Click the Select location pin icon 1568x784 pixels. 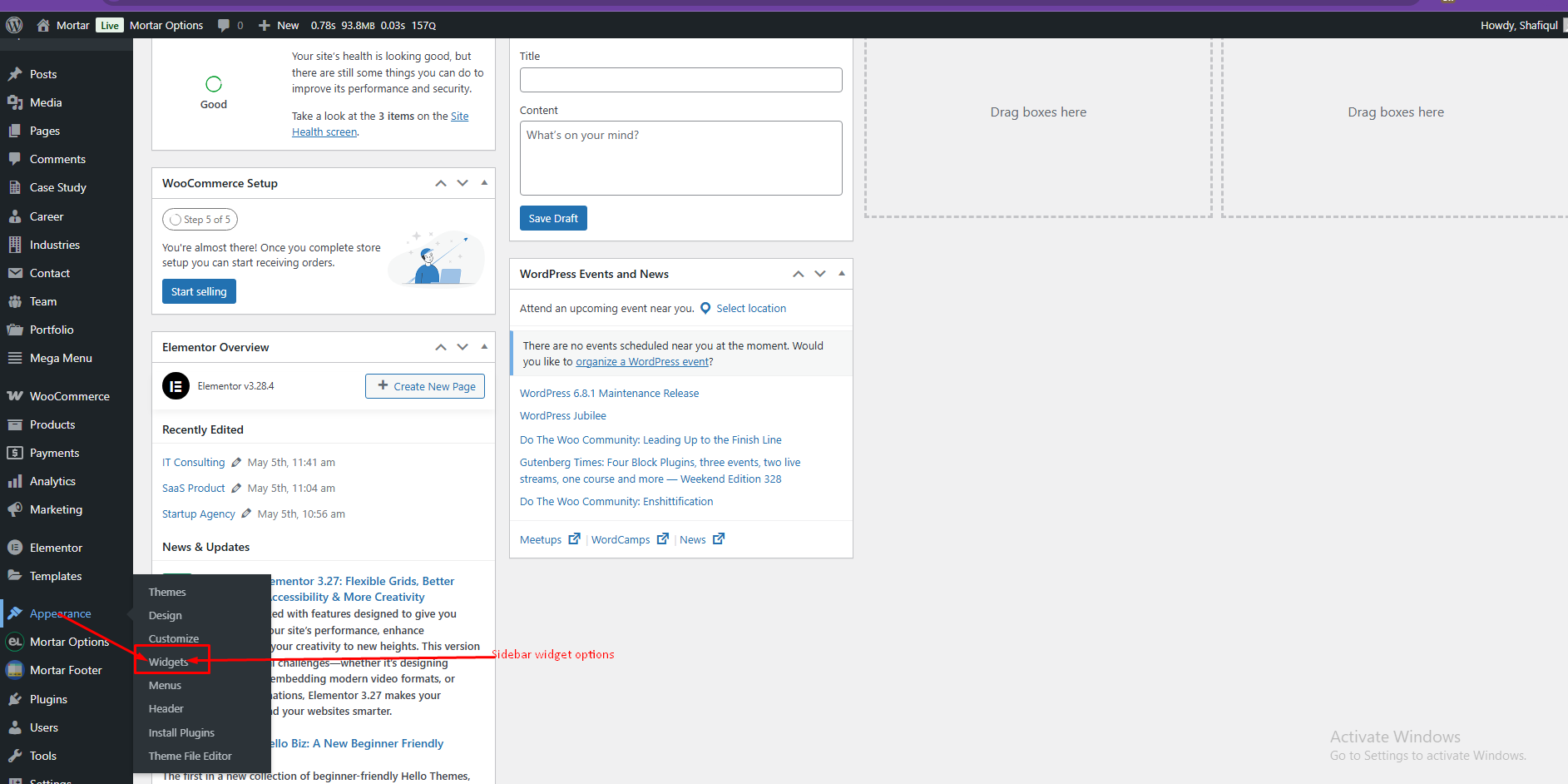[x=705, y=308]
